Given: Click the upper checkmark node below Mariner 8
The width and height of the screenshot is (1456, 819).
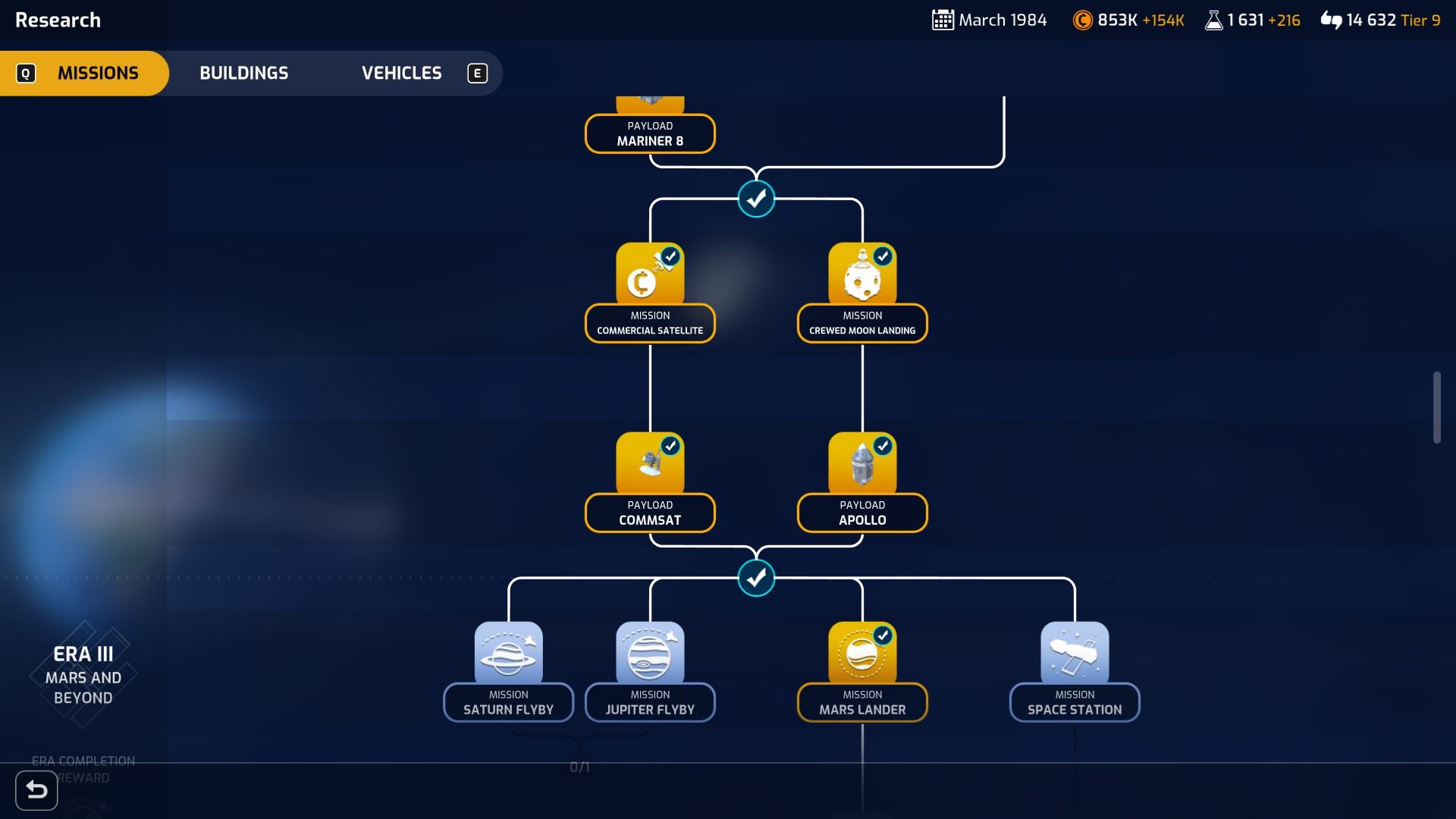Looking at the screenshot, I should [756, 199].
